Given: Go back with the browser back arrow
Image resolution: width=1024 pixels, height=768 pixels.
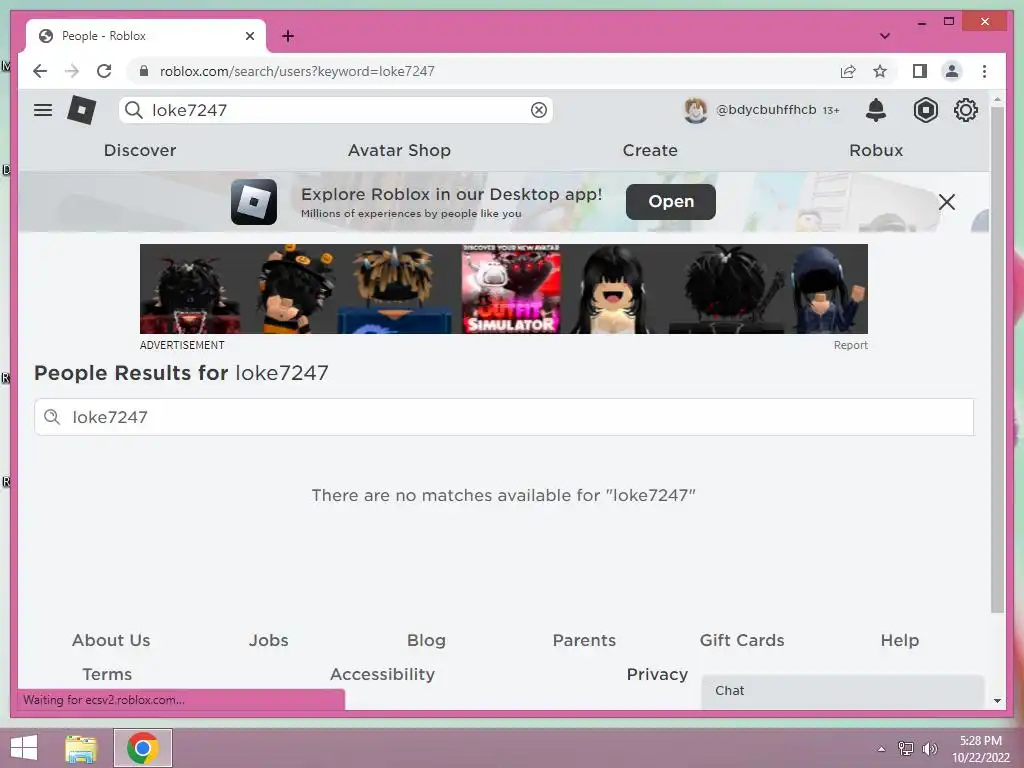Looking at the screenshot, I should pos(40,71).
